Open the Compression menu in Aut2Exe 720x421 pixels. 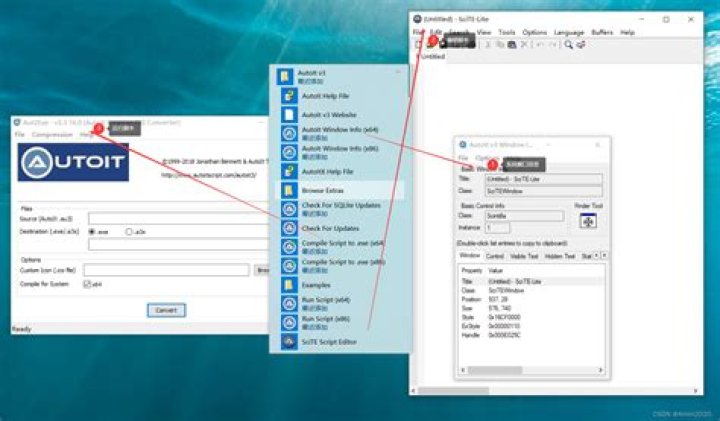[52, 135]
